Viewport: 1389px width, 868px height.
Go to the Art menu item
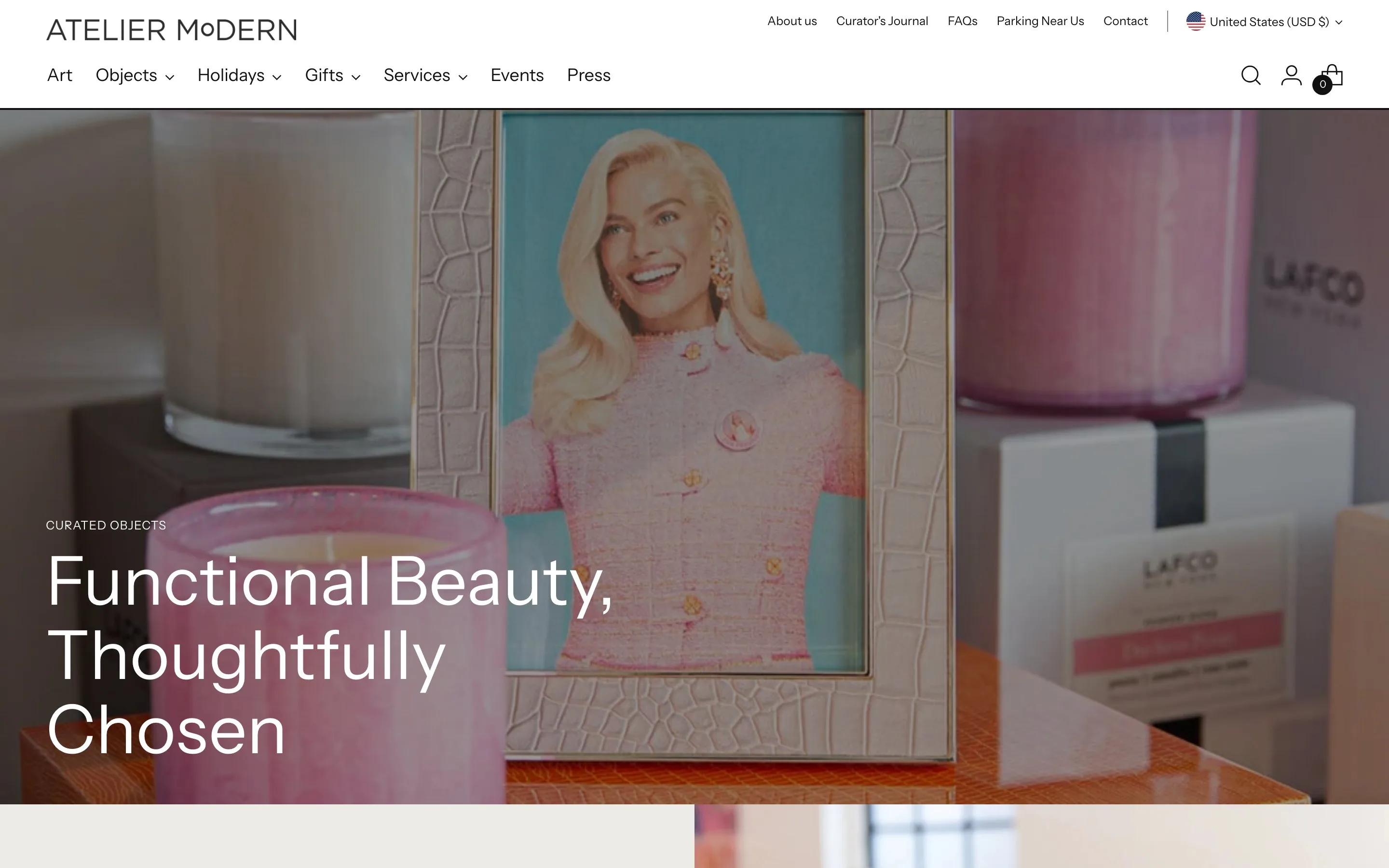tap(60, 75)
